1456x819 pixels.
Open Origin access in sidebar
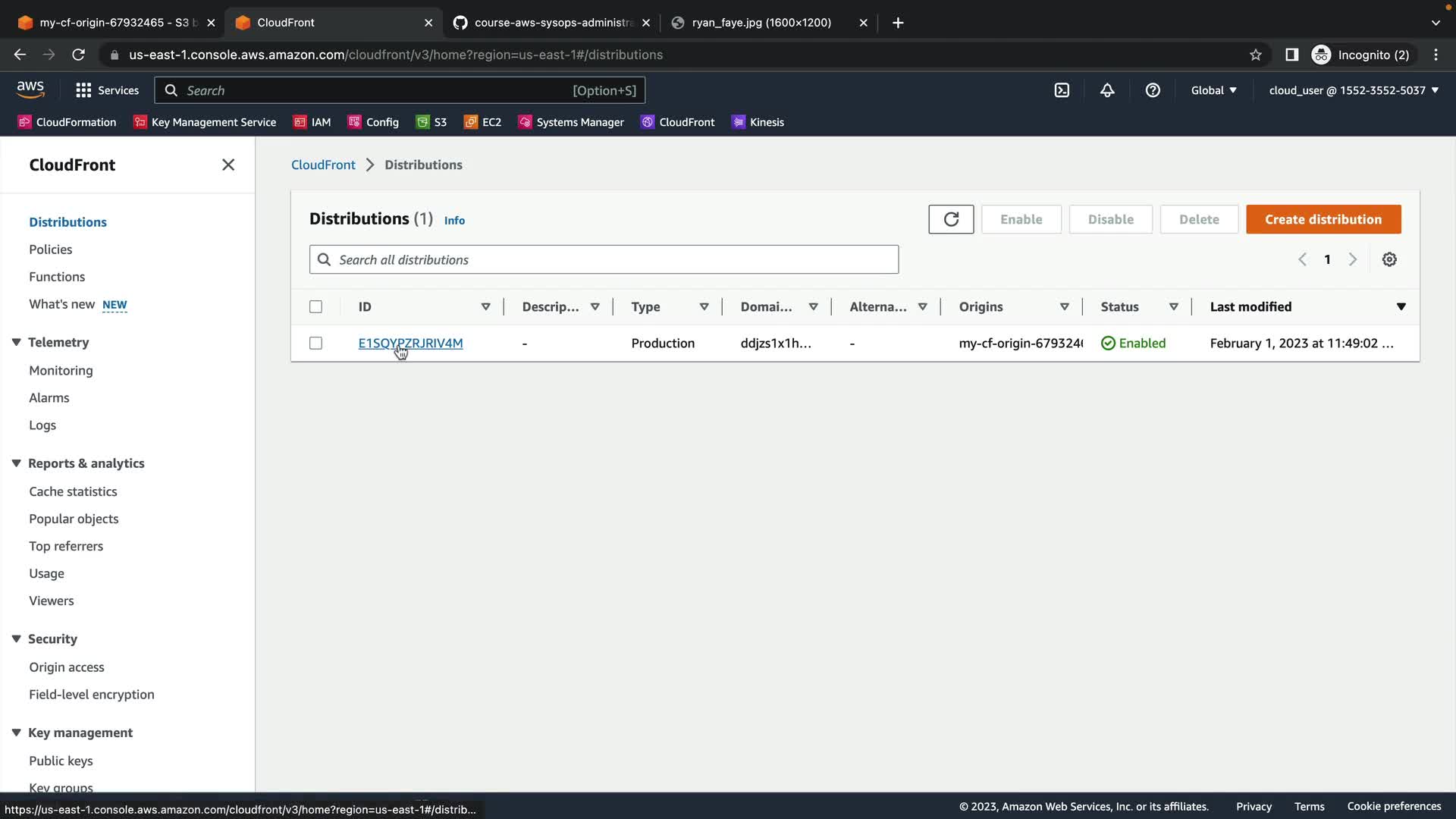pos(67,667)
